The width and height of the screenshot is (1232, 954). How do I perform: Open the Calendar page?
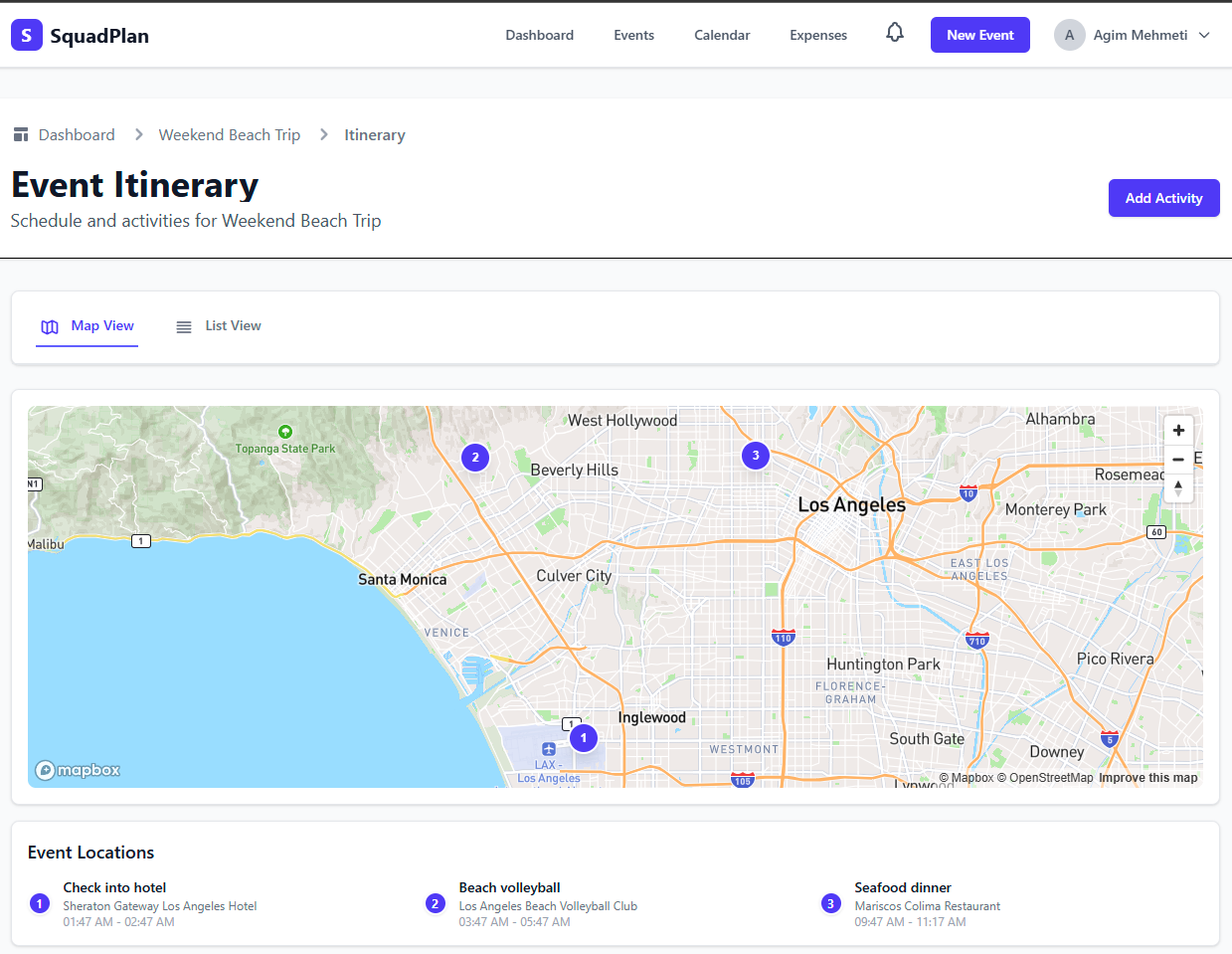pyautogui.click(x=722, y=34)
